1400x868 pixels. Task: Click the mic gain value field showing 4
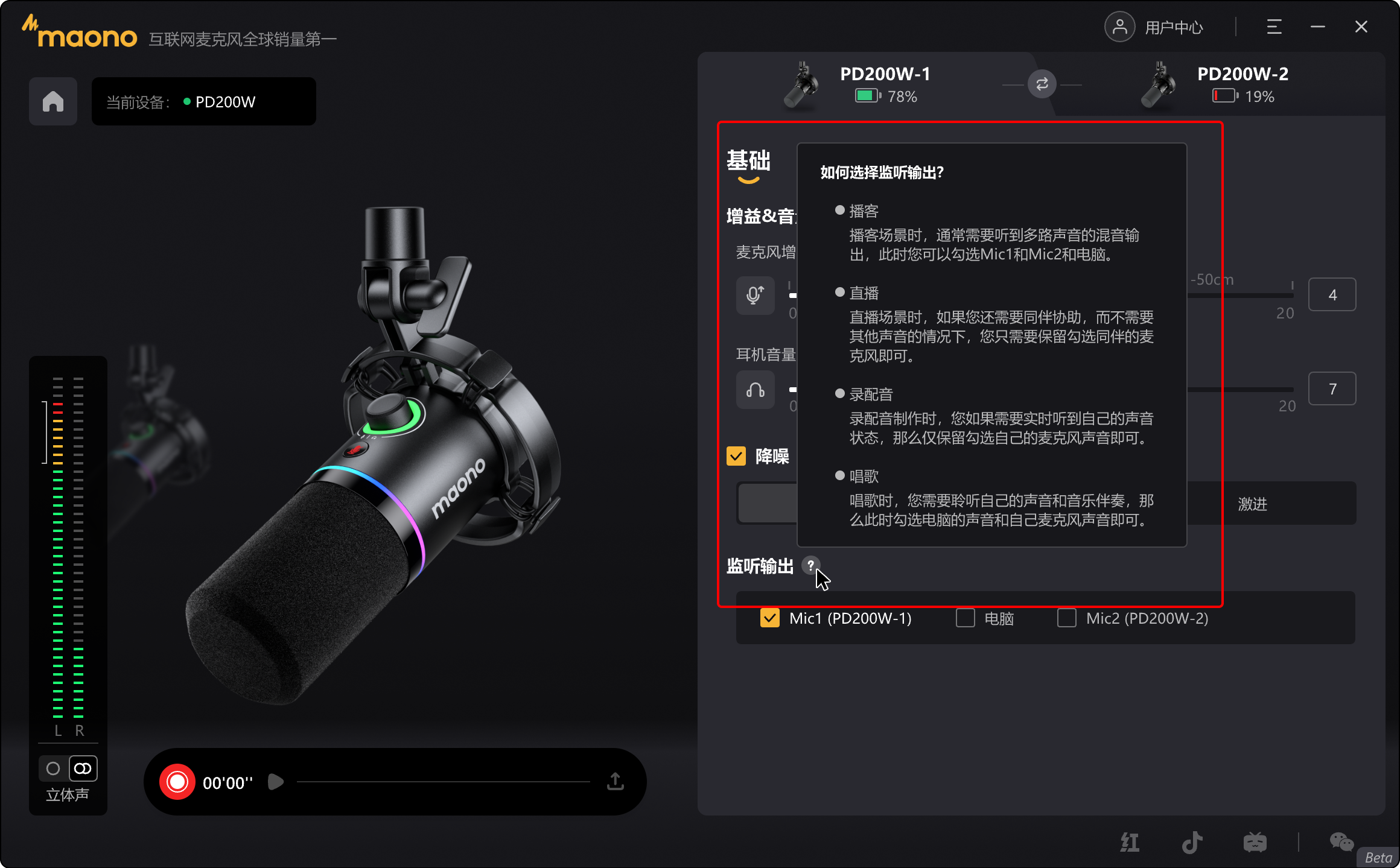point(1332,295)
